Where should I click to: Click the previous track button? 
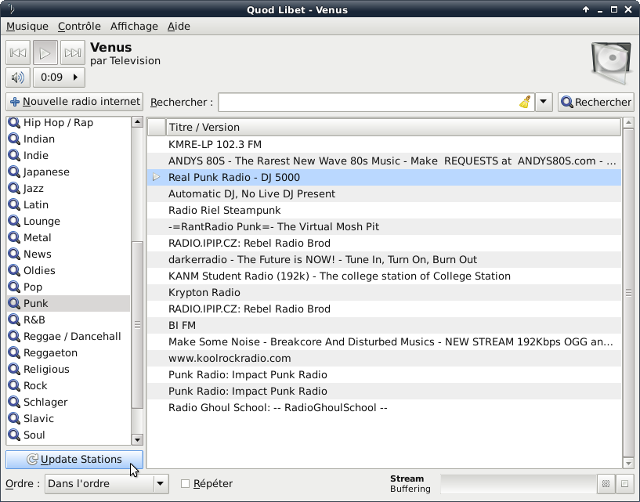point(18,53)
